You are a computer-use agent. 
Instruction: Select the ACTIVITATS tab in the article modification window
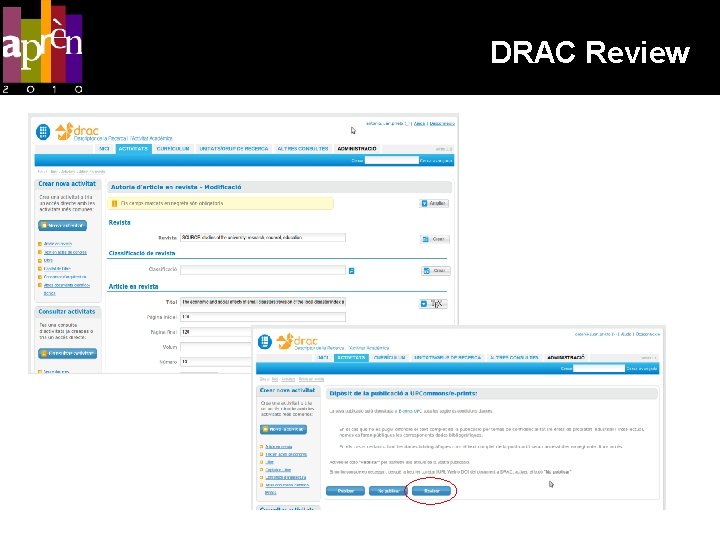pyautogui.click(x=133, y=149)
